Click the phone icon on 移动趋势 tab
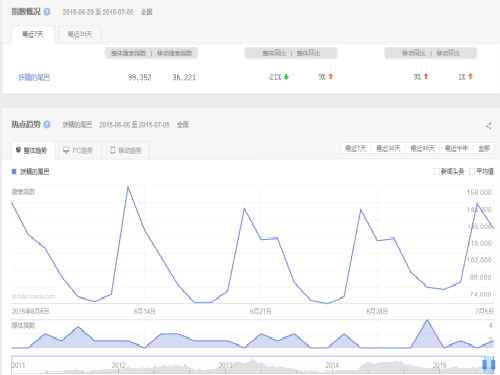This screenshot has height=375, width=500. click(x=113, y=150)
